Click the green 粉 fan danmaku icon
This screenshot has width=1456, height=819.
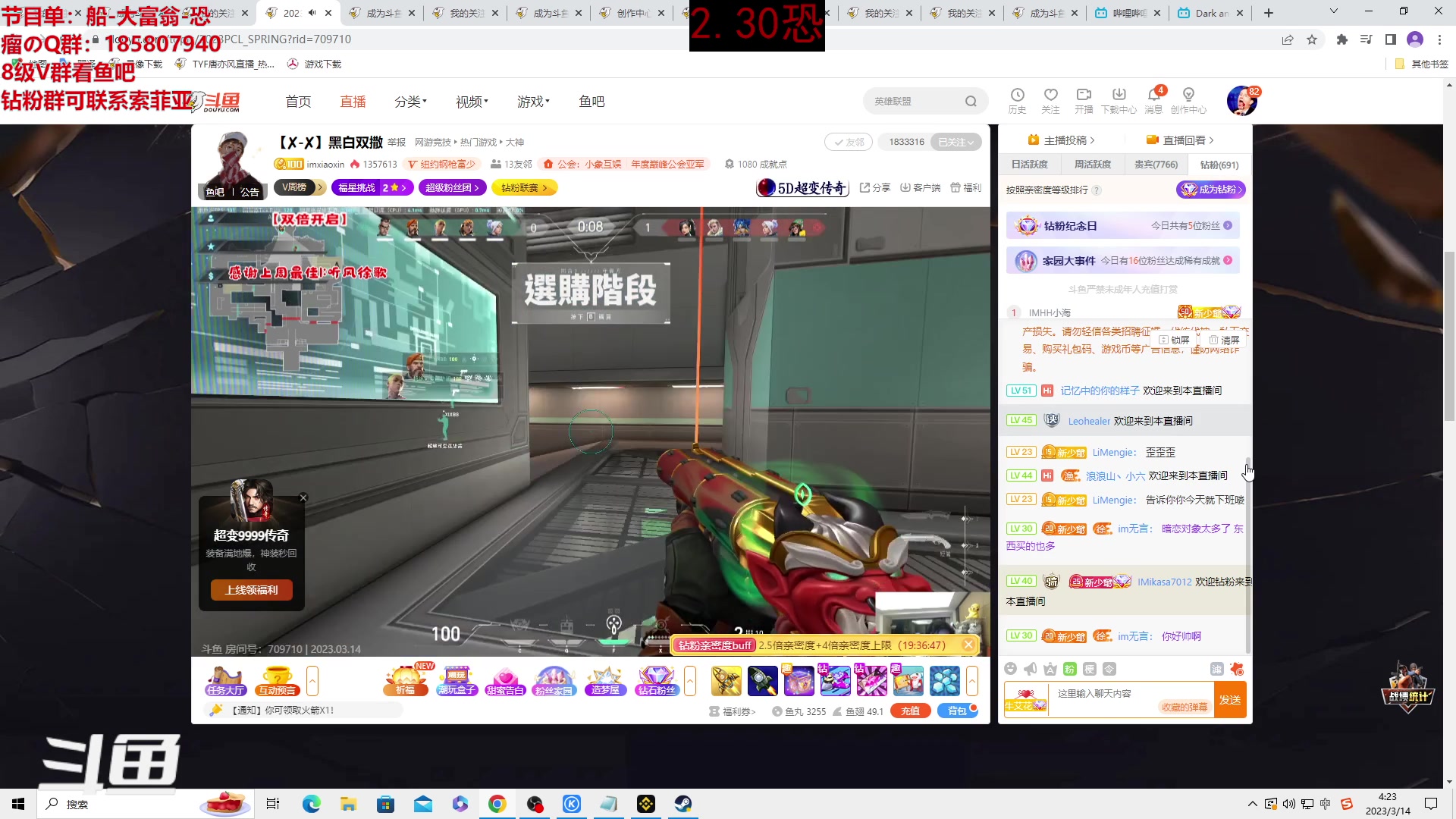(1070, 669)
